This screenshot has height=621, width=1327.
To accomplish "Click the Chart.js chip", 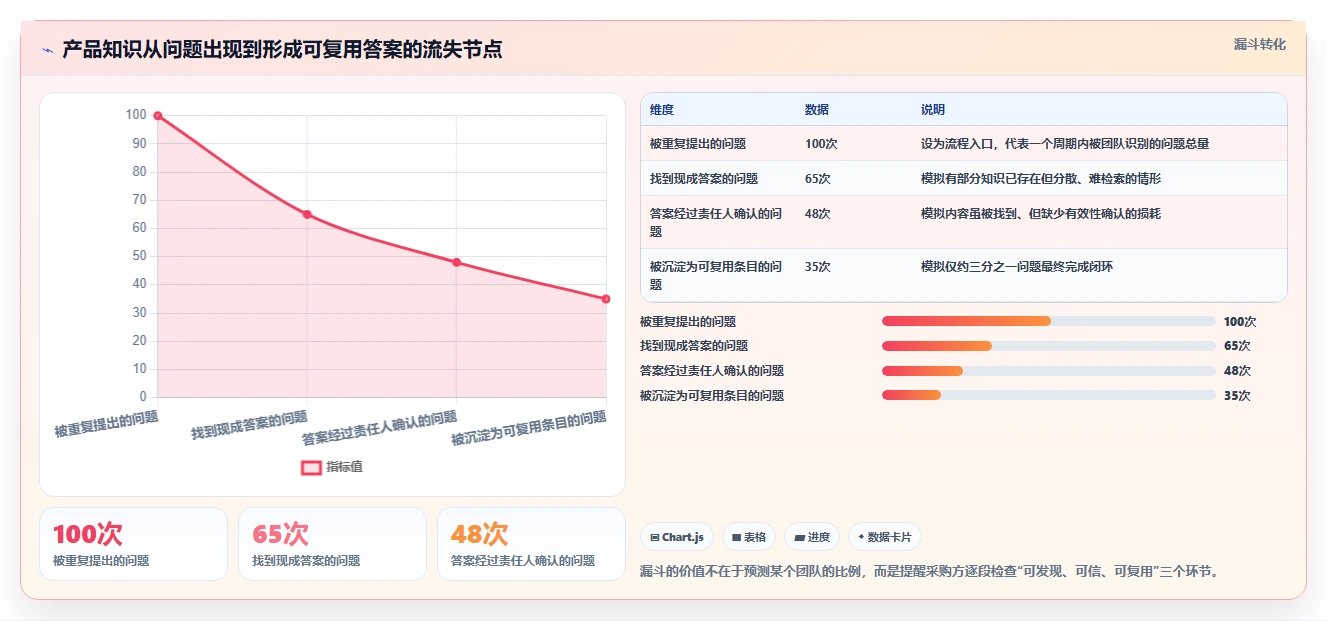I will click(677, 537).
